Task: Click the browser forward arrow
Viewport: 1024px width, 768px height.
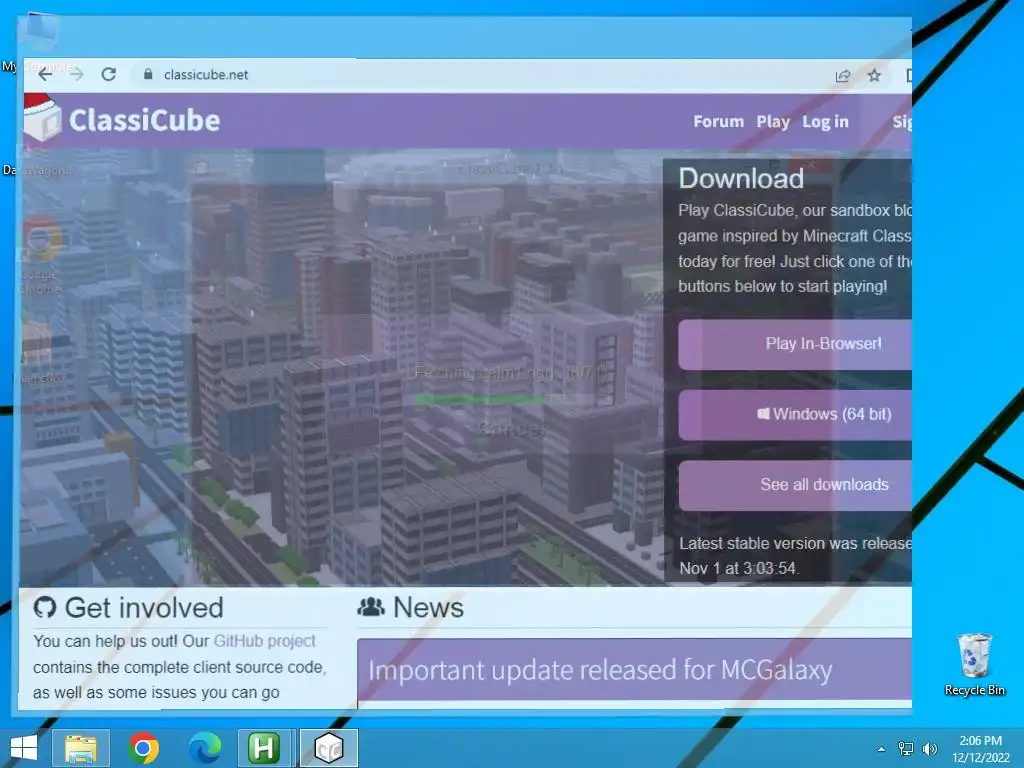Action: [x=76, y=74]
